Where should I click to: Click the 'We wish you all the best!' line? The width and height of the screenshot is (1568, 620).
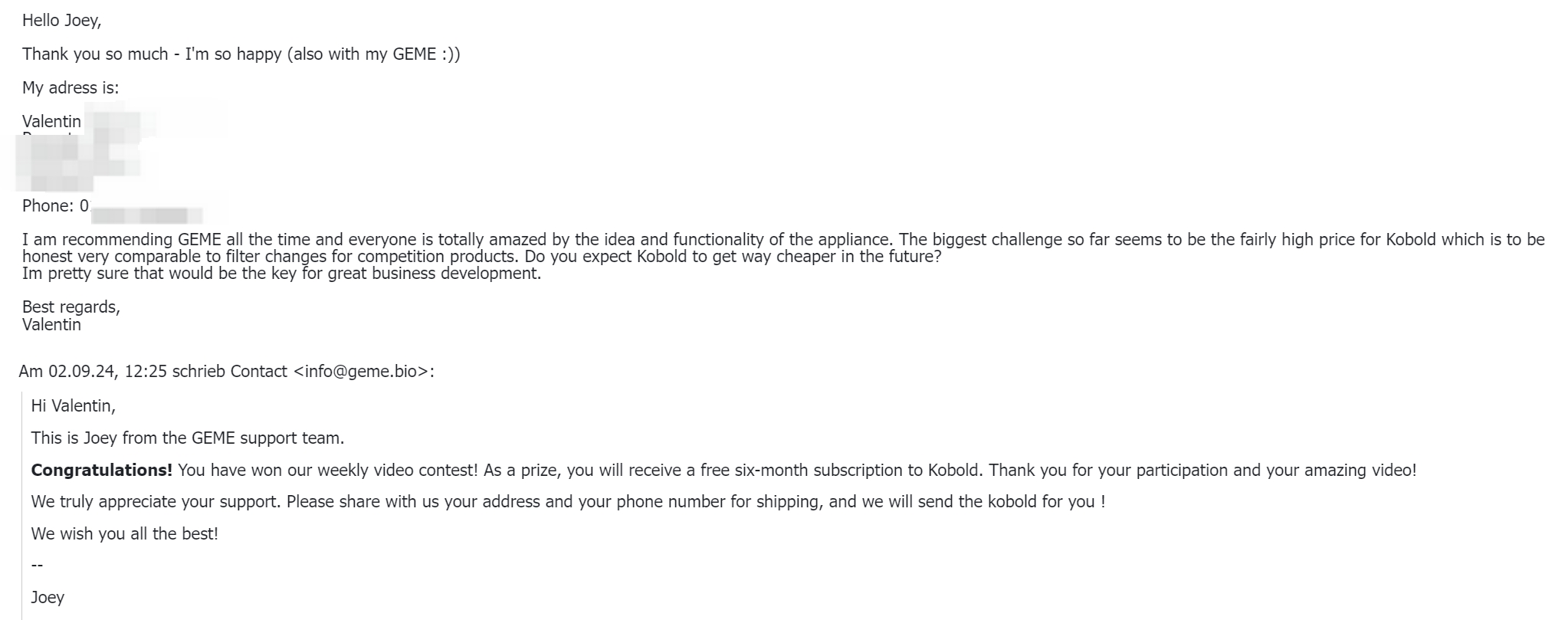coord(125,534)
